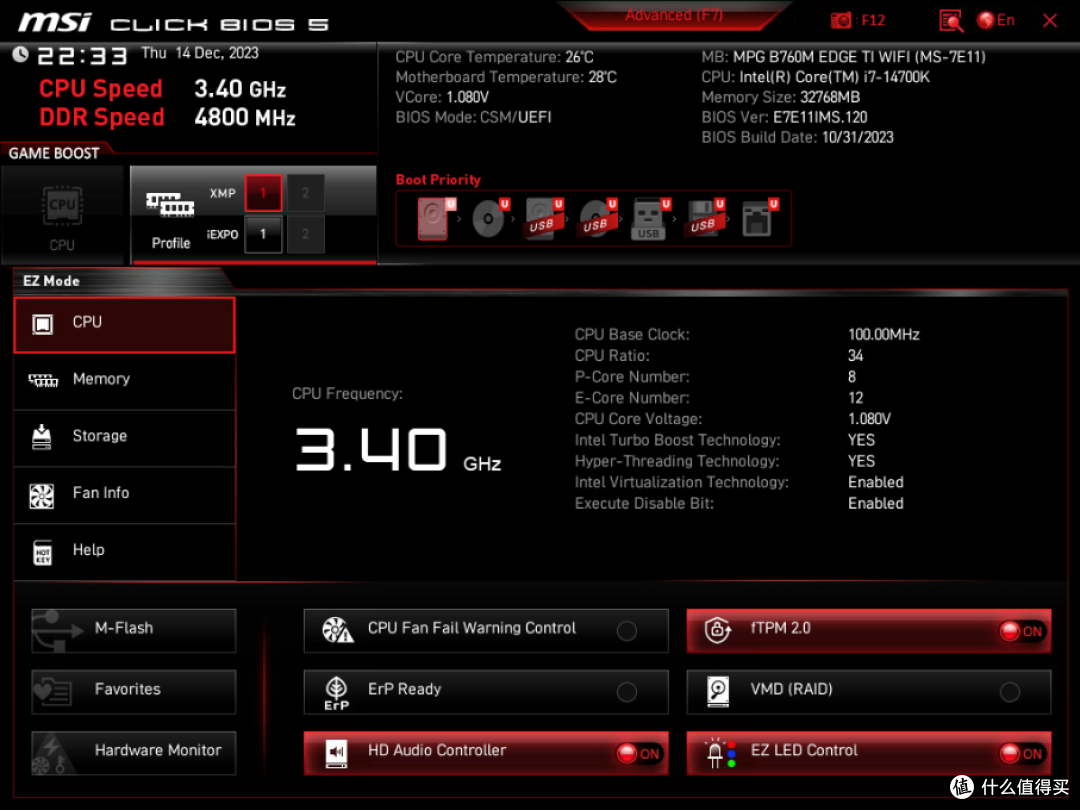Click the clock time 22:33
The image size is (1080, 810).
click(82, 56)
